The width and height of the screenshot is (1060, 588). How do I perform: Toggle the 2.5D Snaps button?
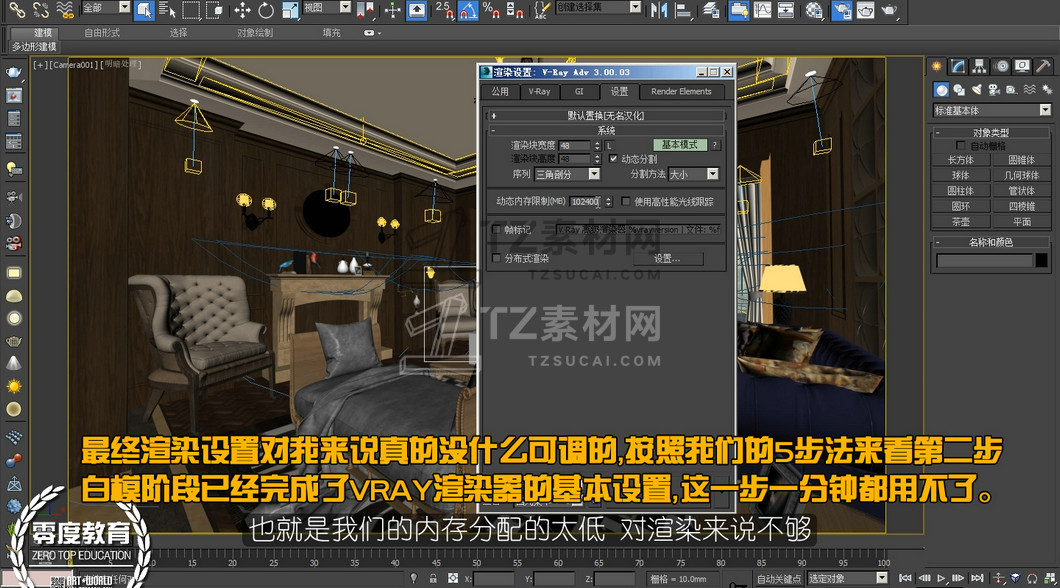click(443, 9)
